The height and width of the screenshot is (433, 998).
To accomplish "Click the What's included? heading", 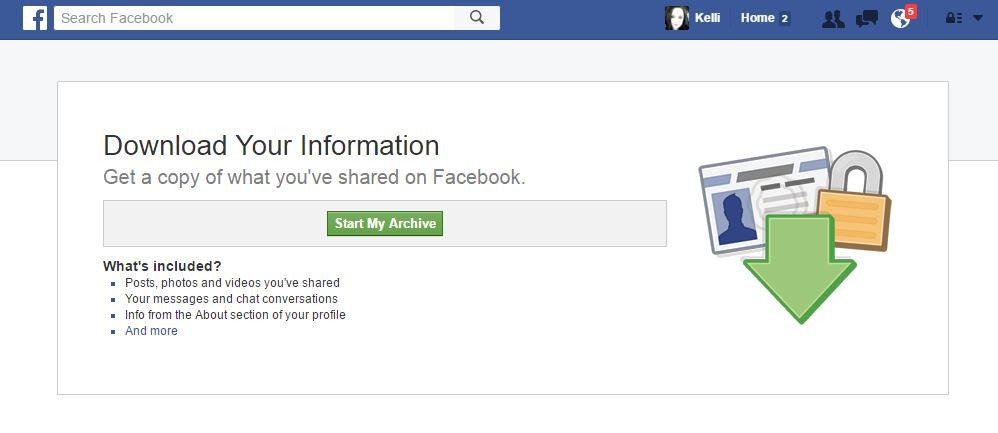I will [162, 266].
